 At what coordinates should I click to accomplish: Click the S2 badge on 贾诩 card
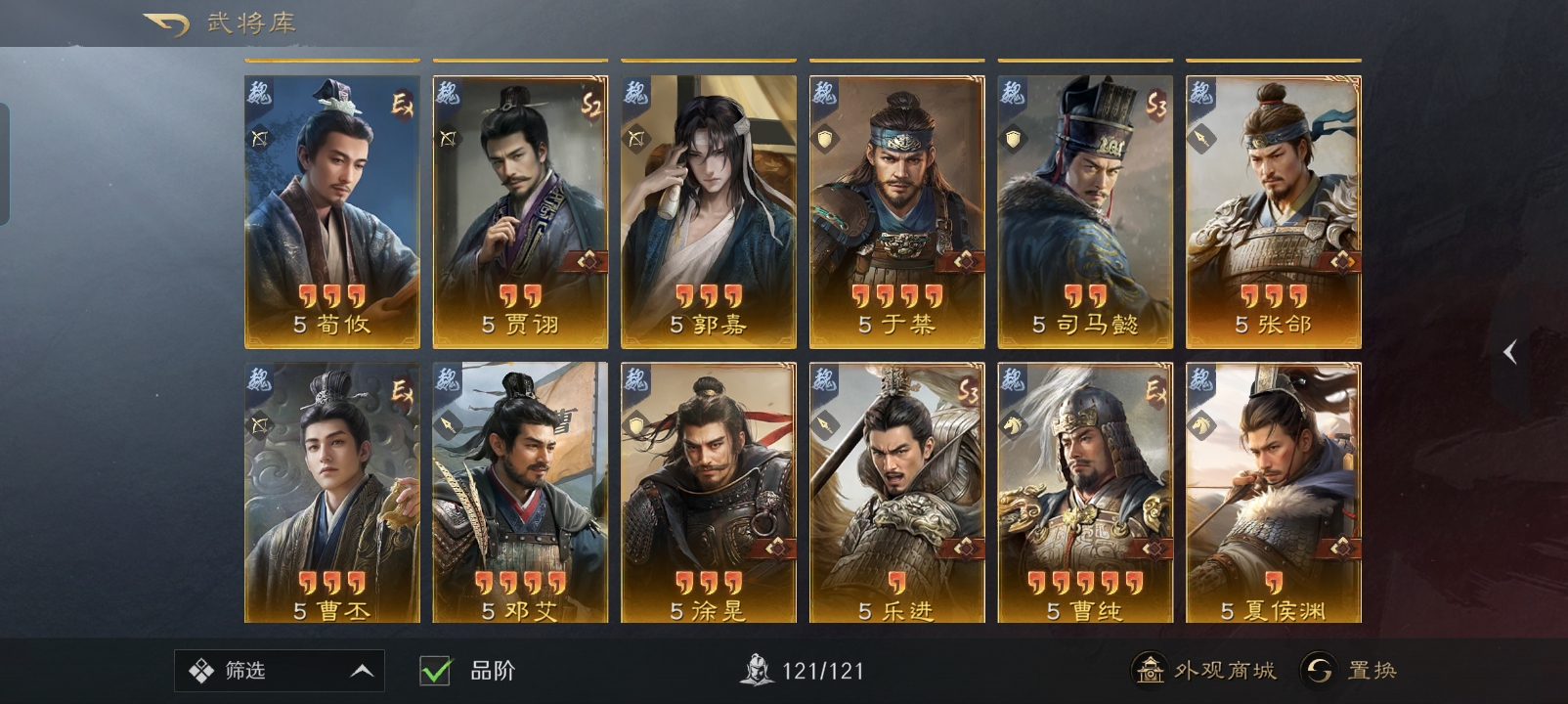coord(590,105)
